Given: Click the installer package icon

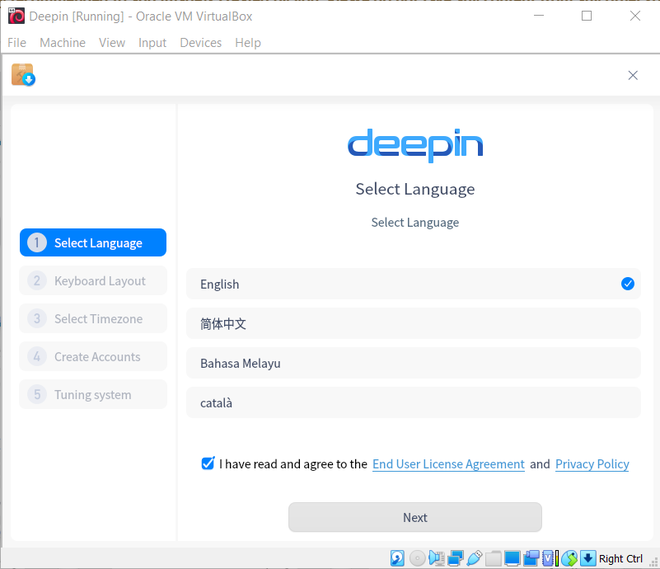Looking at the screenshot, I should click(x=23, y=75).
